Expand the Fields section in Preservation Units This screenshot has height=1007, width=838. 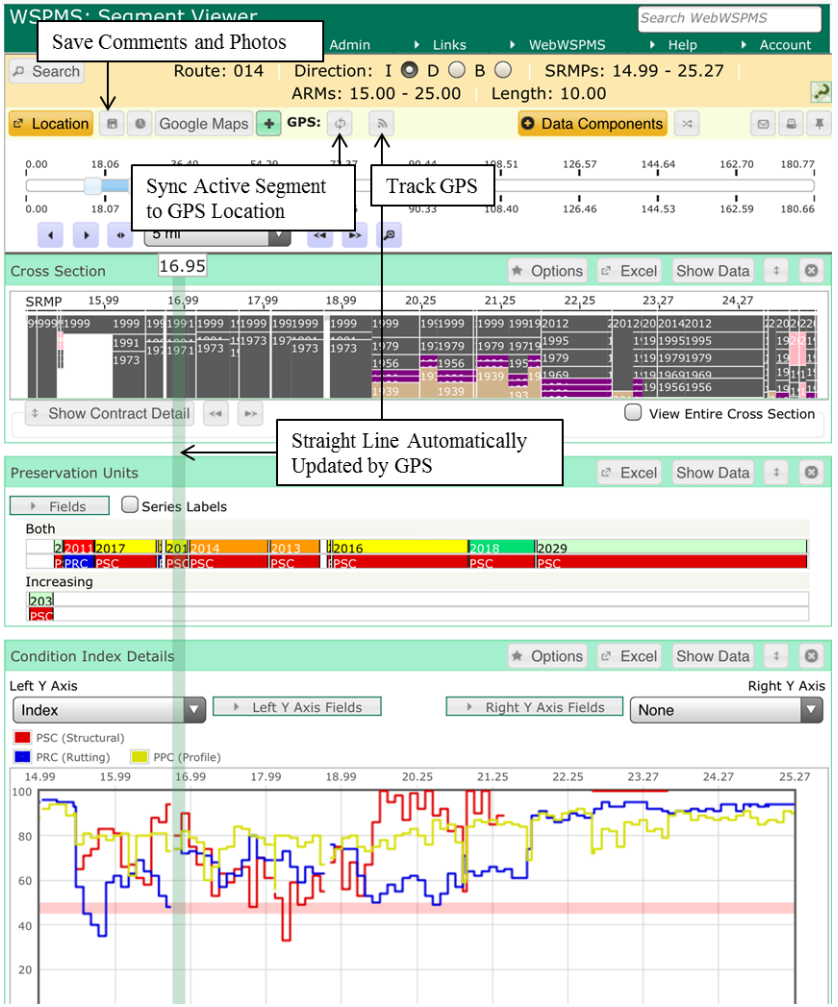click(60, 506)
